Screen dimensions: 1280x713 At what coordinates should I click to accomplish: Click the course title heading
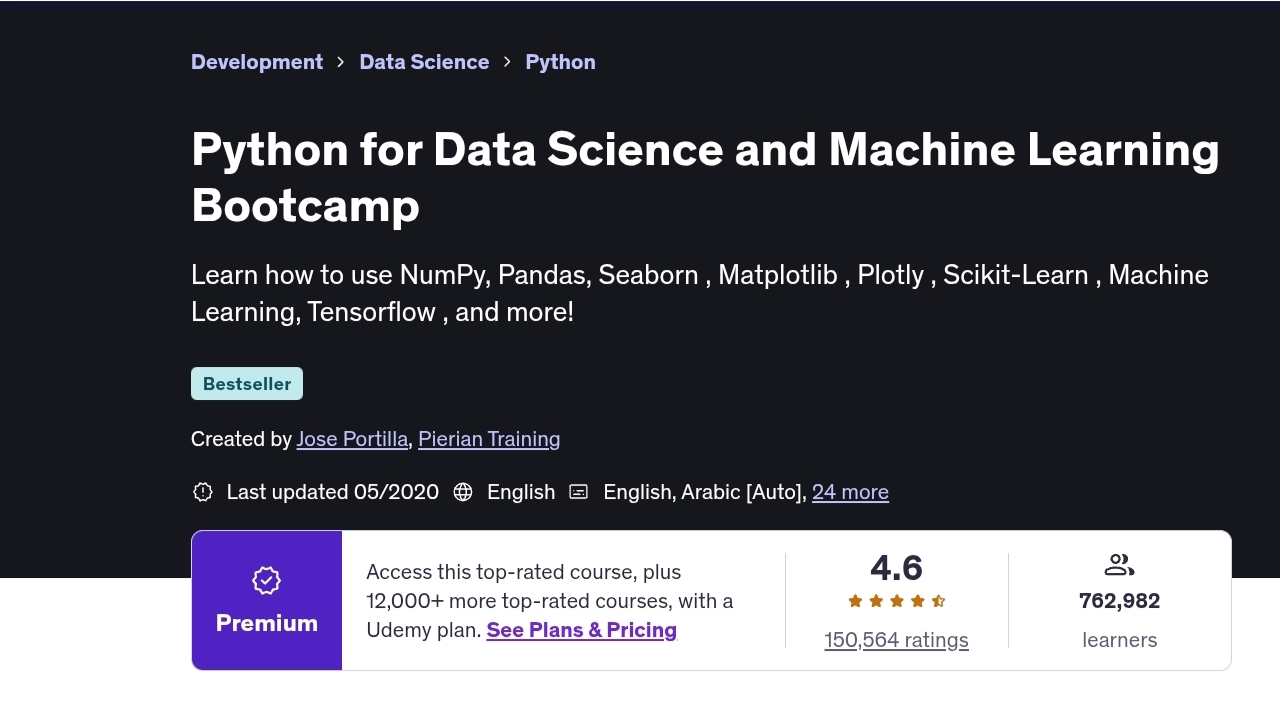pyautogui.click(x=705, y=177)
